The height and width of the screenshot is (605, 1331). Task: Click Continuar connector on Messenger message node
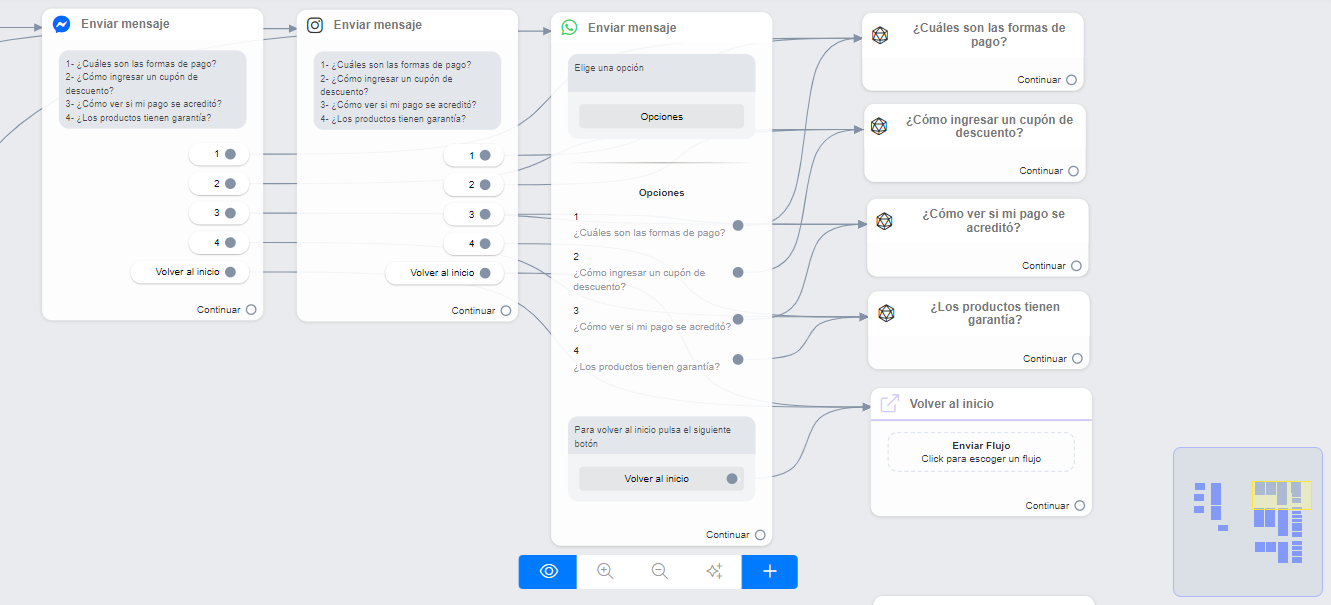251,310
